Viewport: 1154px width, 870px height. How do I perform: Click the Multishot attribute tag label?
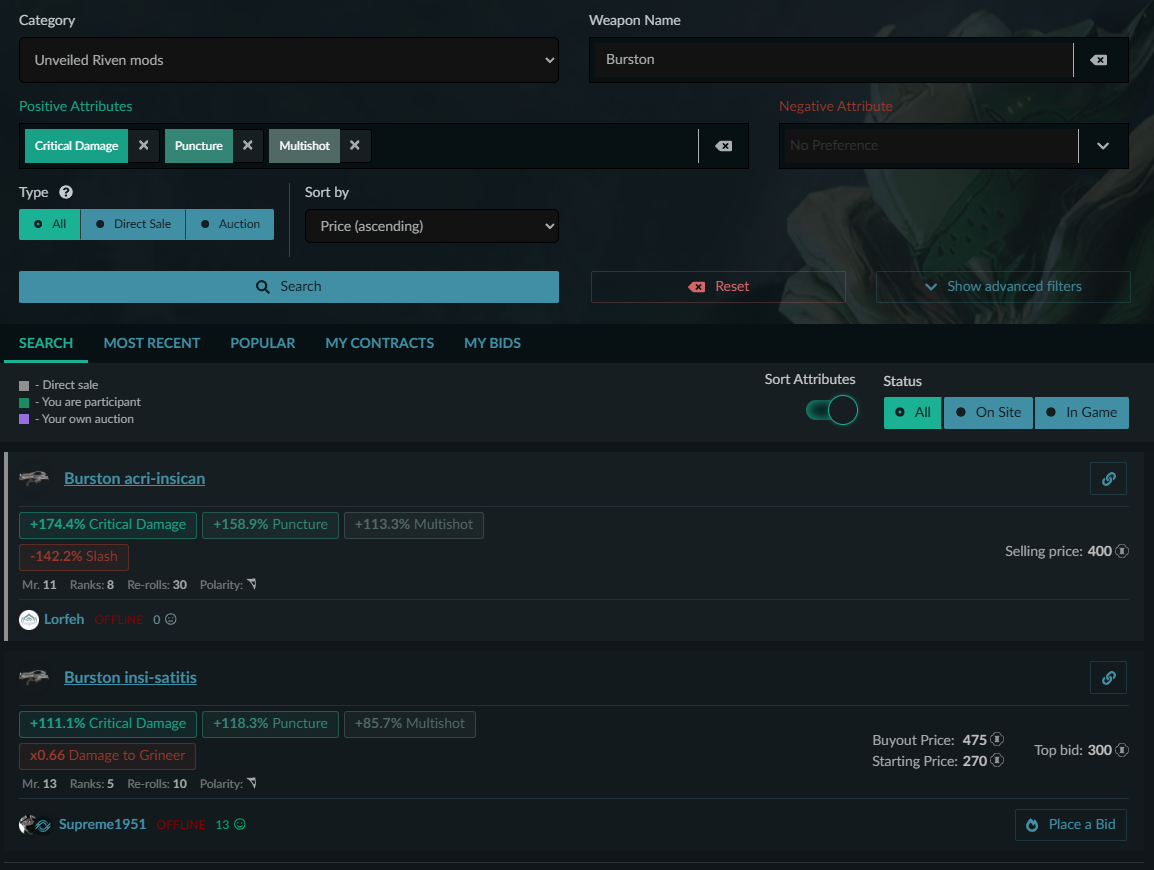coord(305,146)
